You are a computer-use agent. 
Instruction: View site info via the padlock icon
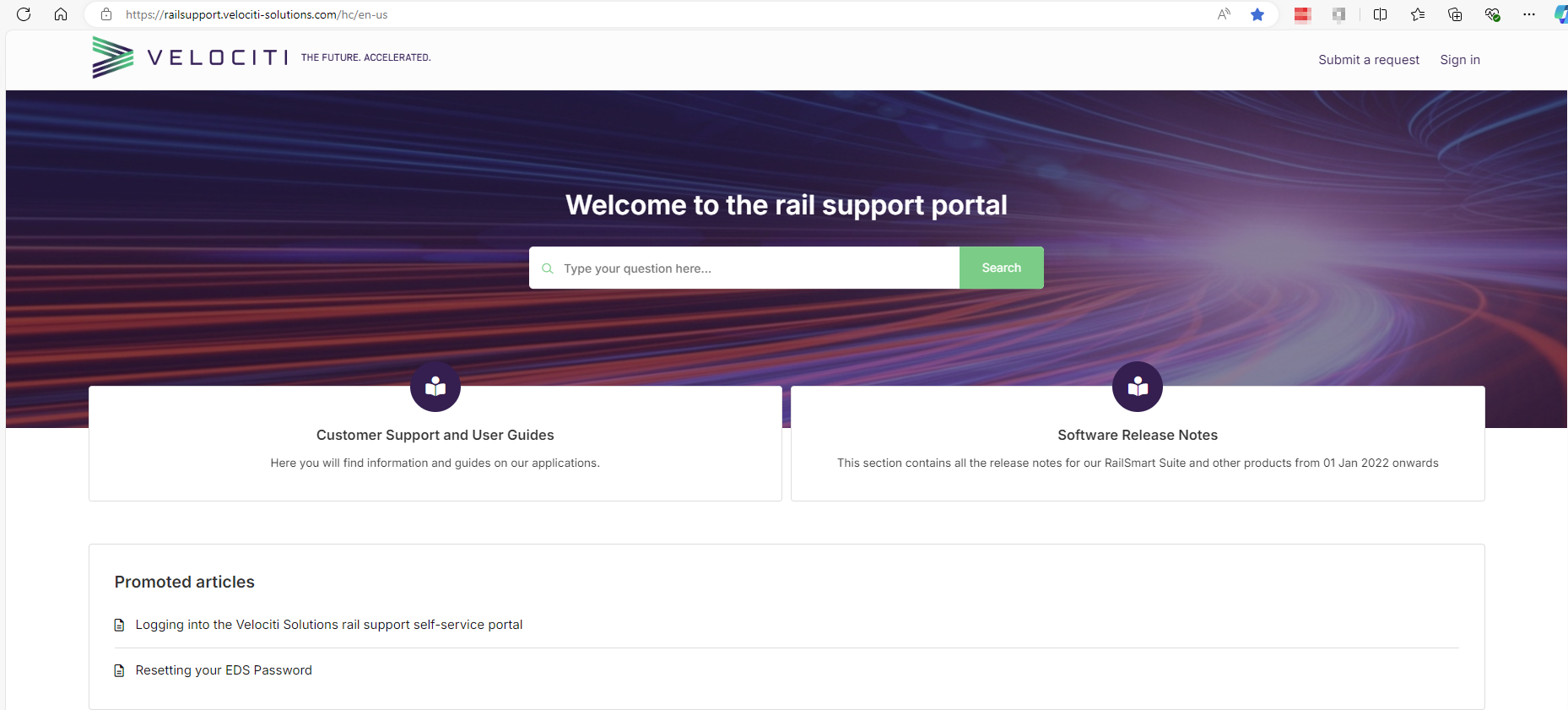106,14
